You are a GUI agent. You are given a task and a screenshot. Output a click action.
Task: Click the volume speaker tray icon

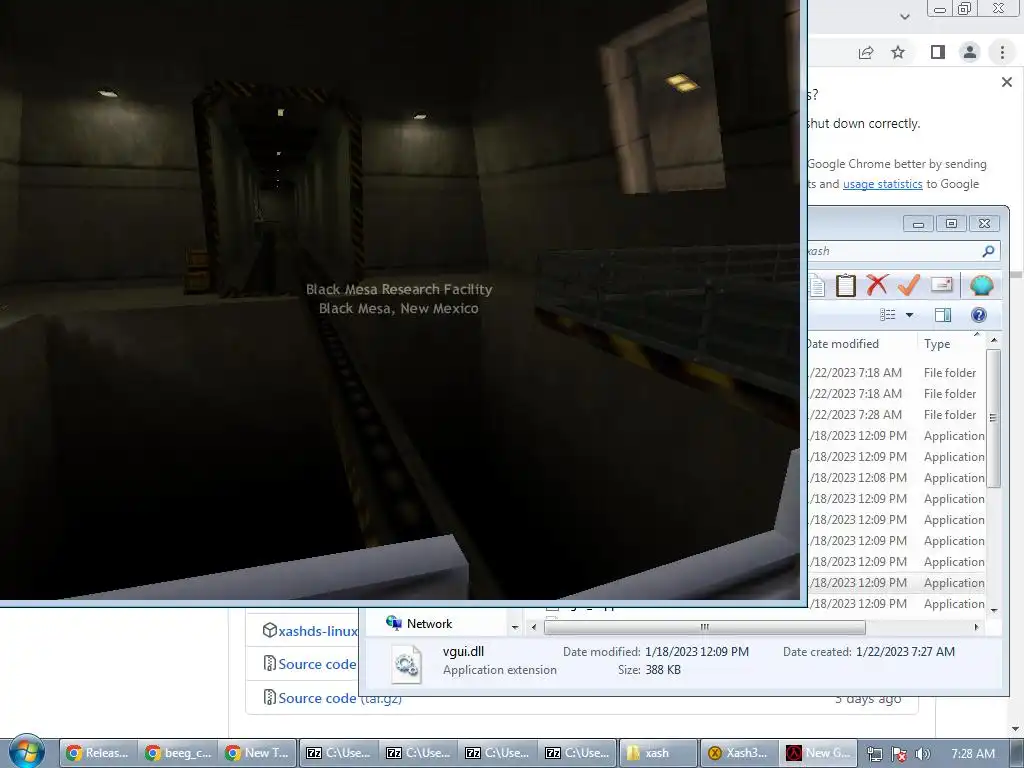pyautogui.click(x=923, y=754)
